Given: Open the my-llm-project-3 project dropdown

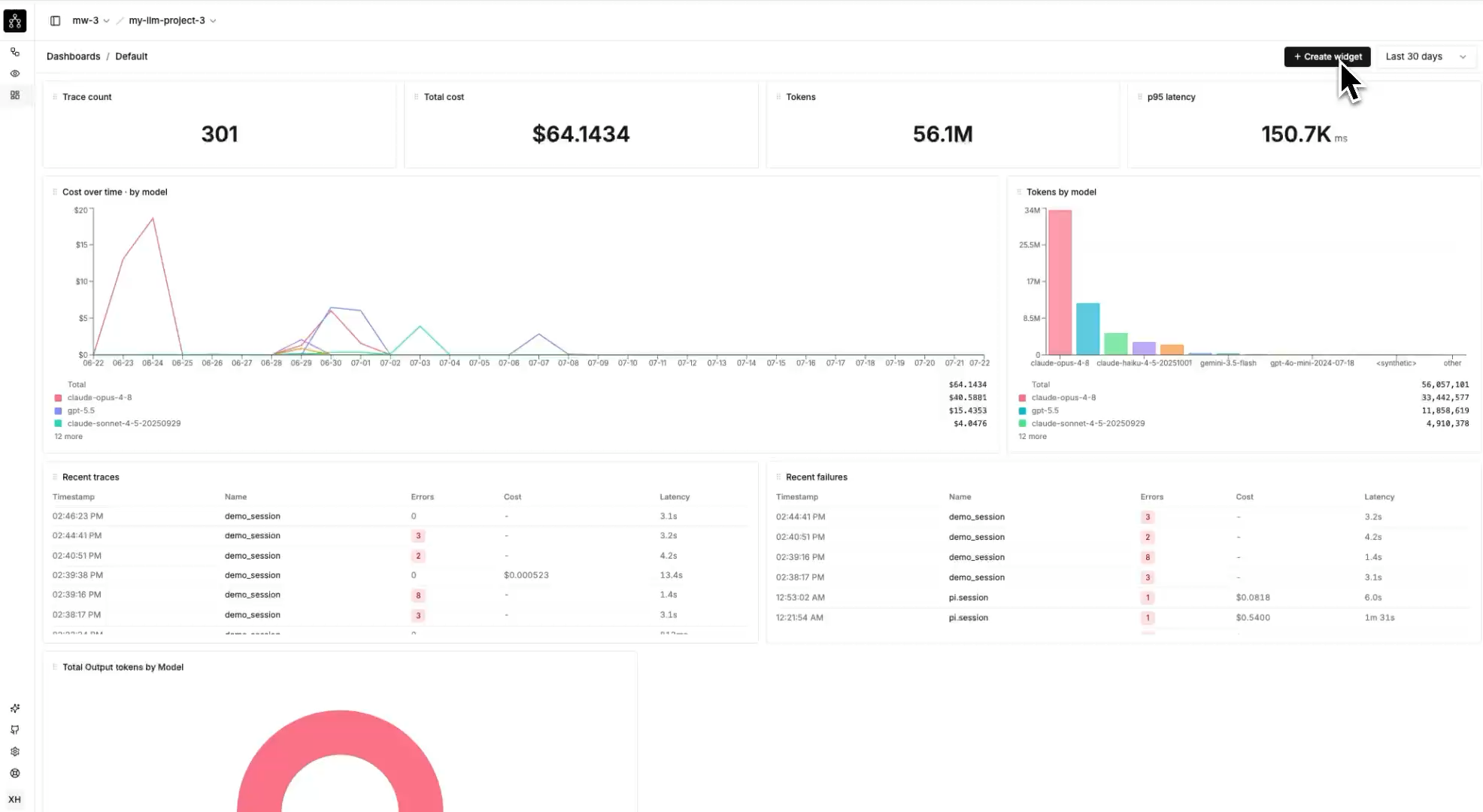Looking at the screenshot, I should point(172,21).
